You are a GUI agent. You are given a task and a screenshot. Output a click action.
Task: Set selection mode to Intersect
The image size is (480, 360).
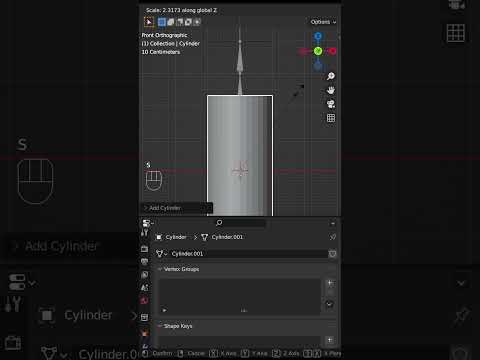[197, 22]
